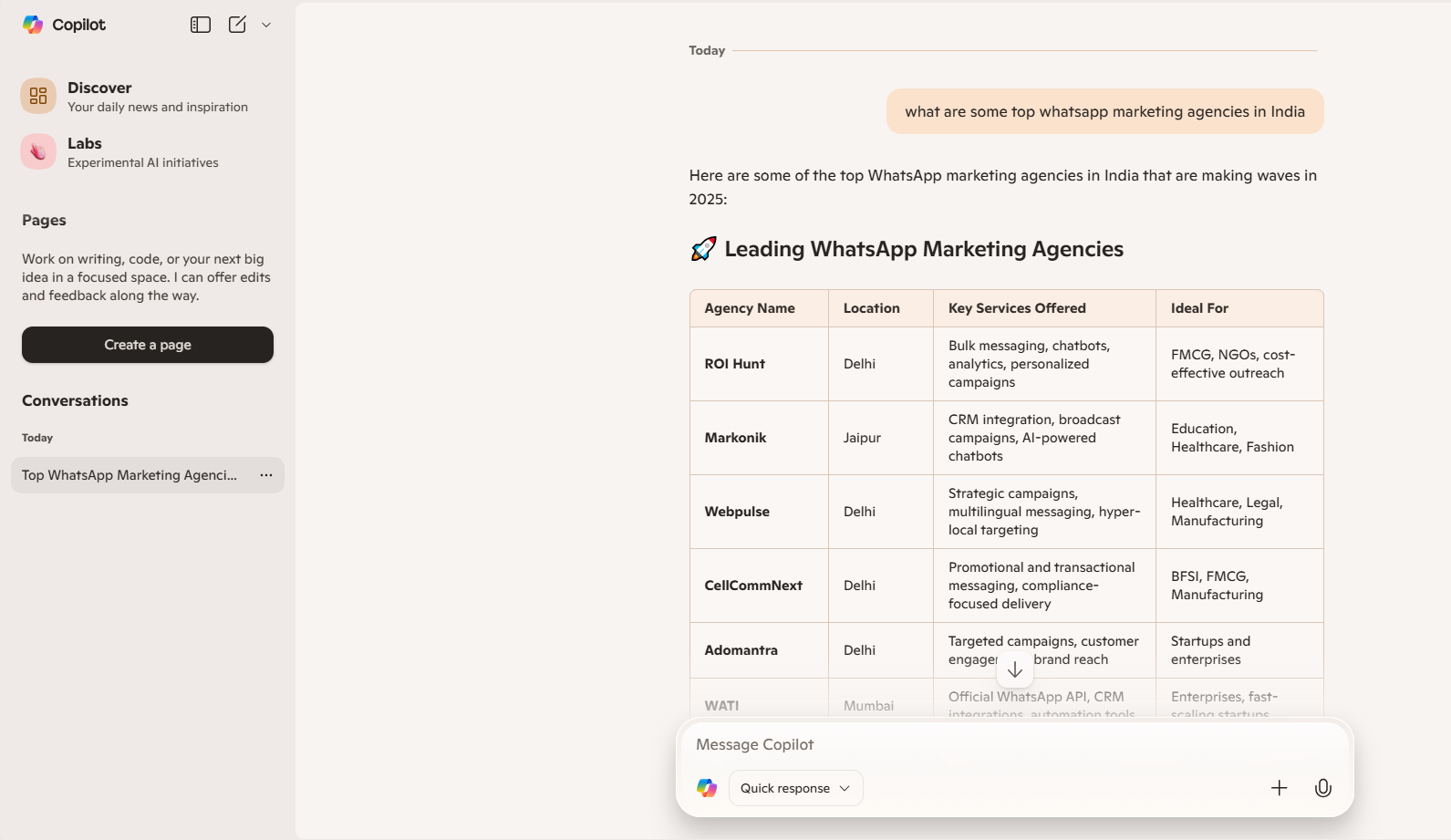This screenshot has height=840, width=1451.
Task: Click the microphone voice input icon
Action: pyautogui.click(x=1323, y=788)
